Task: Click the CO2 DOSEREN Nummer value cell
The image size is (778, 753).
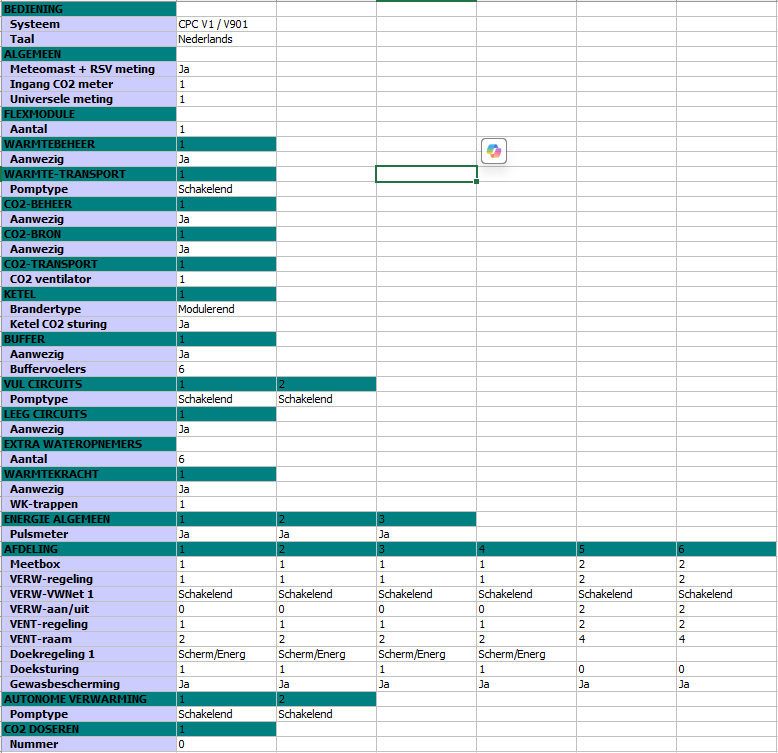Action: point(225,744)
